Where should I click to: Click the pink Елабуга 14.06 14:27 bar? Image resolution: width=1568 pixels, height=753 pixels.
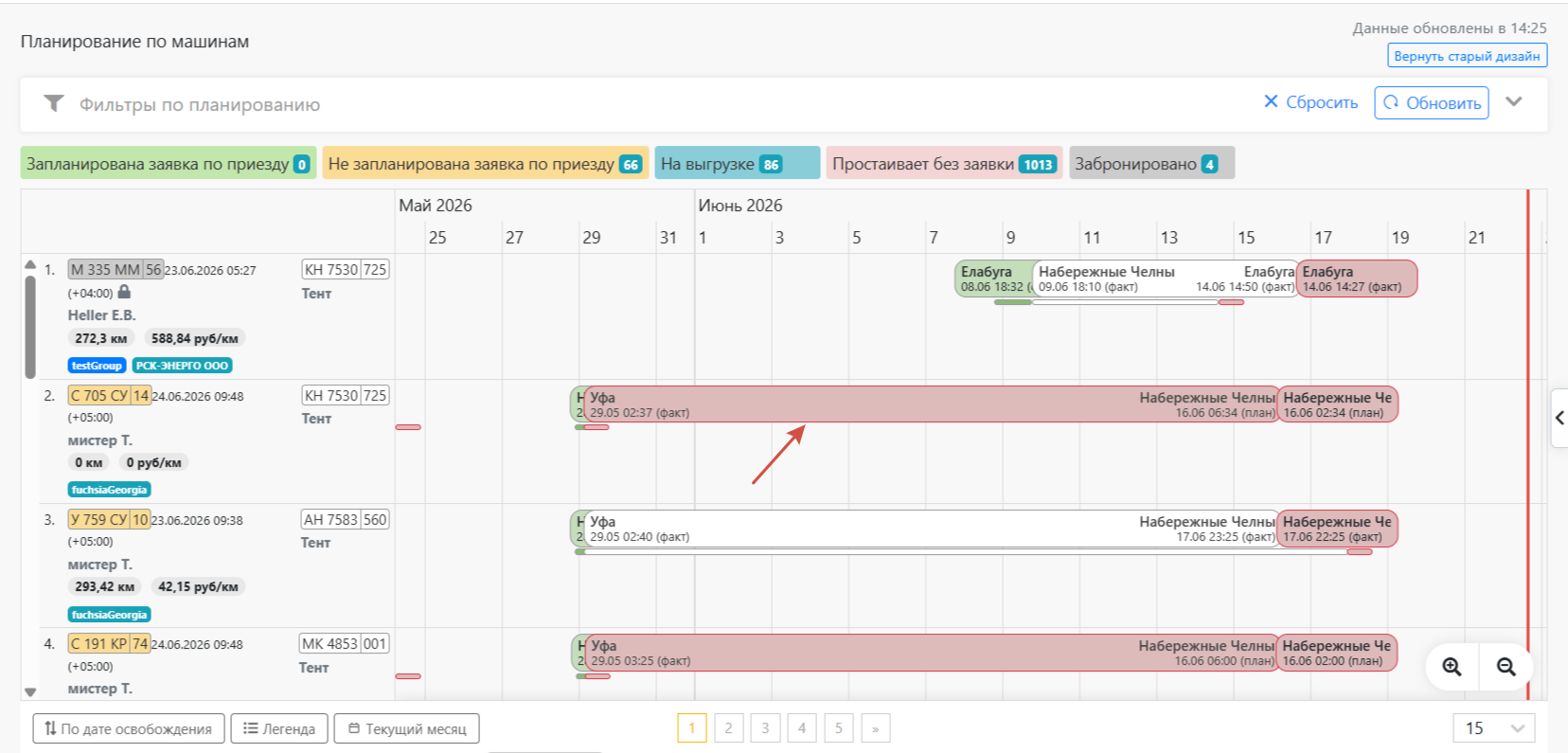click(1356, 278)
